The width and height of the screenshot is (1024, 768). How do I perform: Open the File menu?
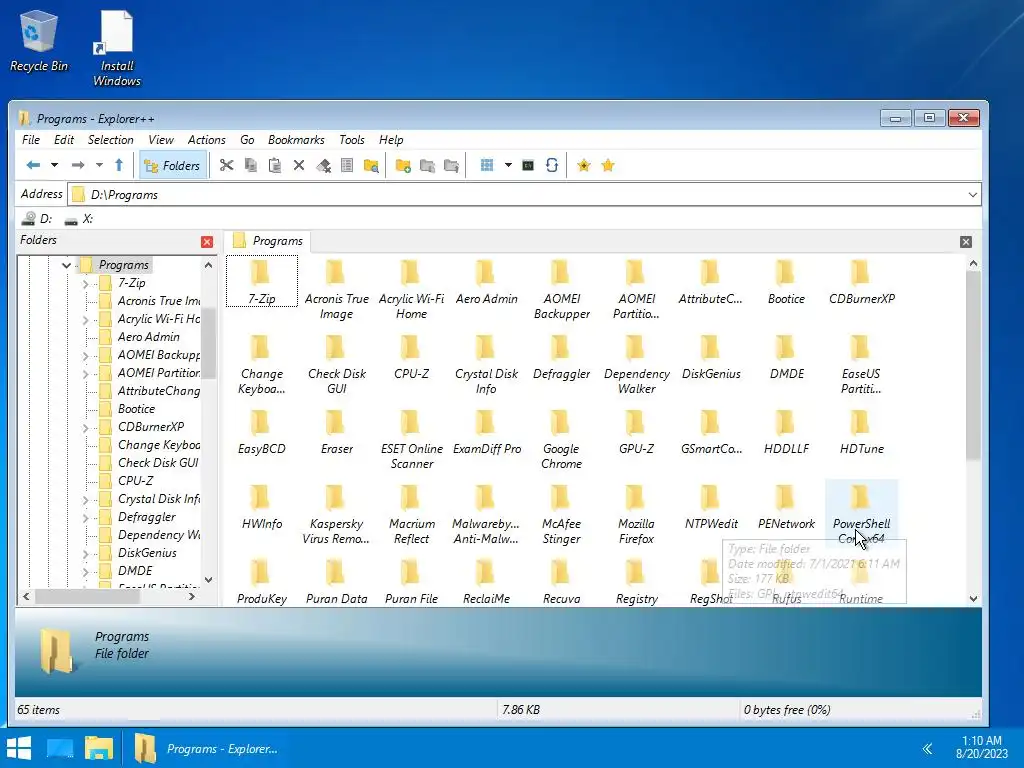point(31,140)
